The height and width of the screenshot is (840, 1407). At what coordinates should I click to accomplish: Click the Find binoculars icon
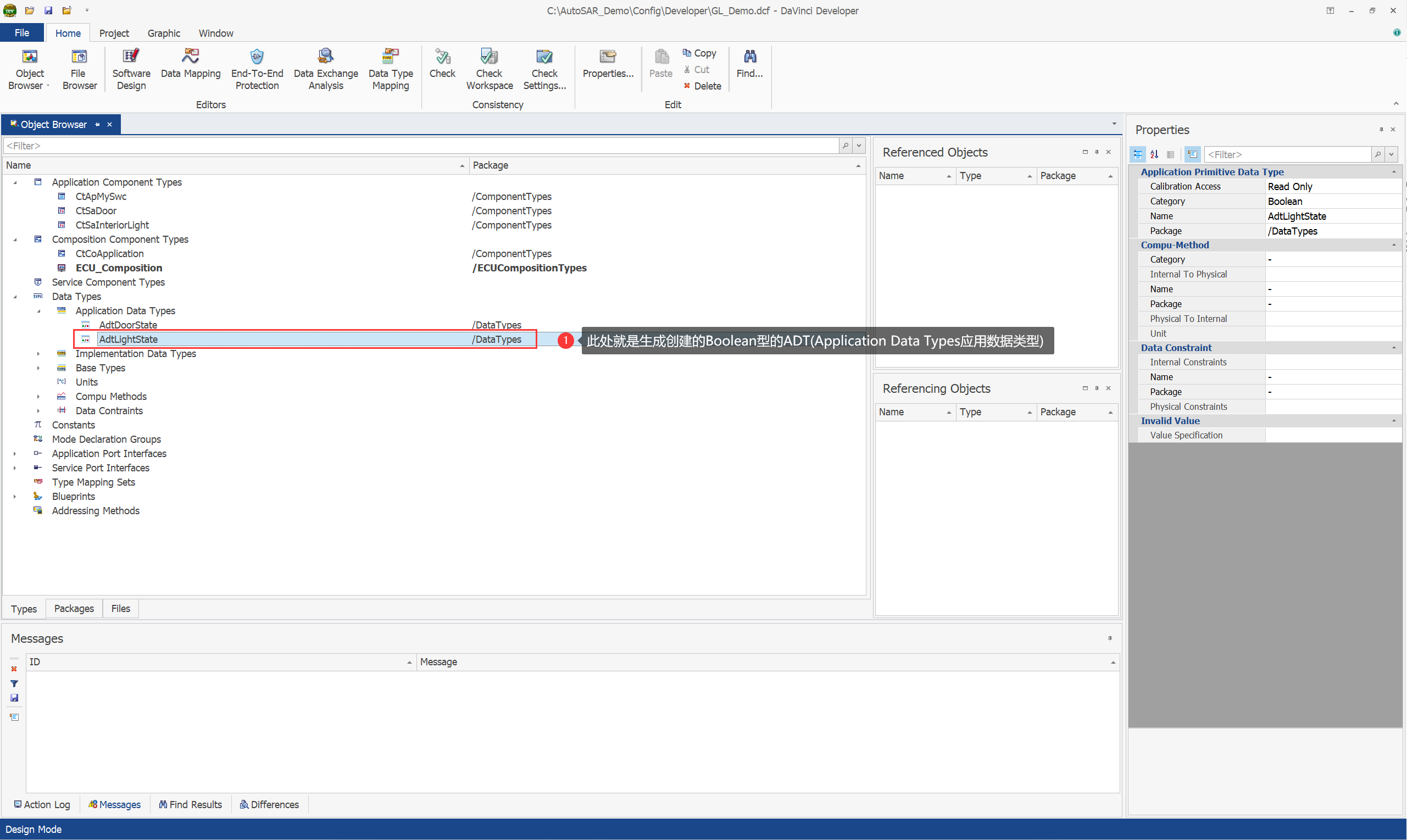pyautogui.click(x=749, y=57)
